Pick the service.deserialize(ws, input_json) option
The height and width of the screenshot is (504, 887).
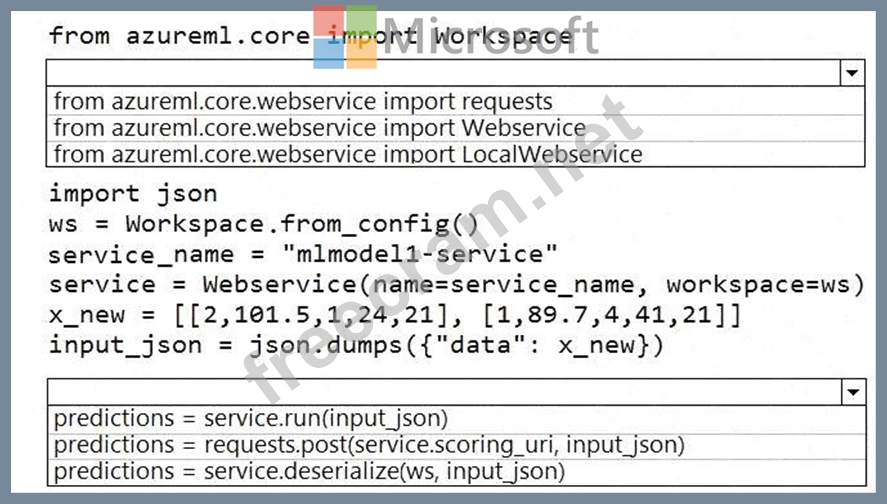pyautogui.click(x=309, y=470)
